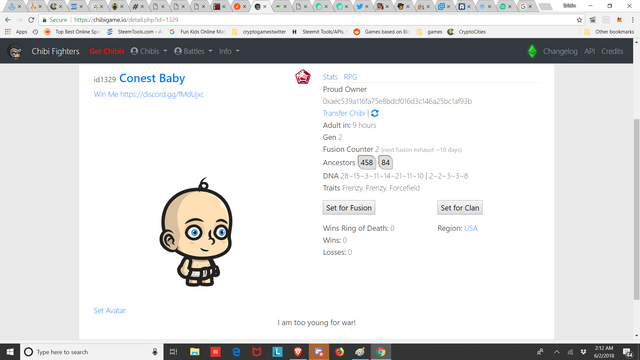Open Chrome from the taskbar
The height and width of the screenshot is (360, 640).
(380, 352)
